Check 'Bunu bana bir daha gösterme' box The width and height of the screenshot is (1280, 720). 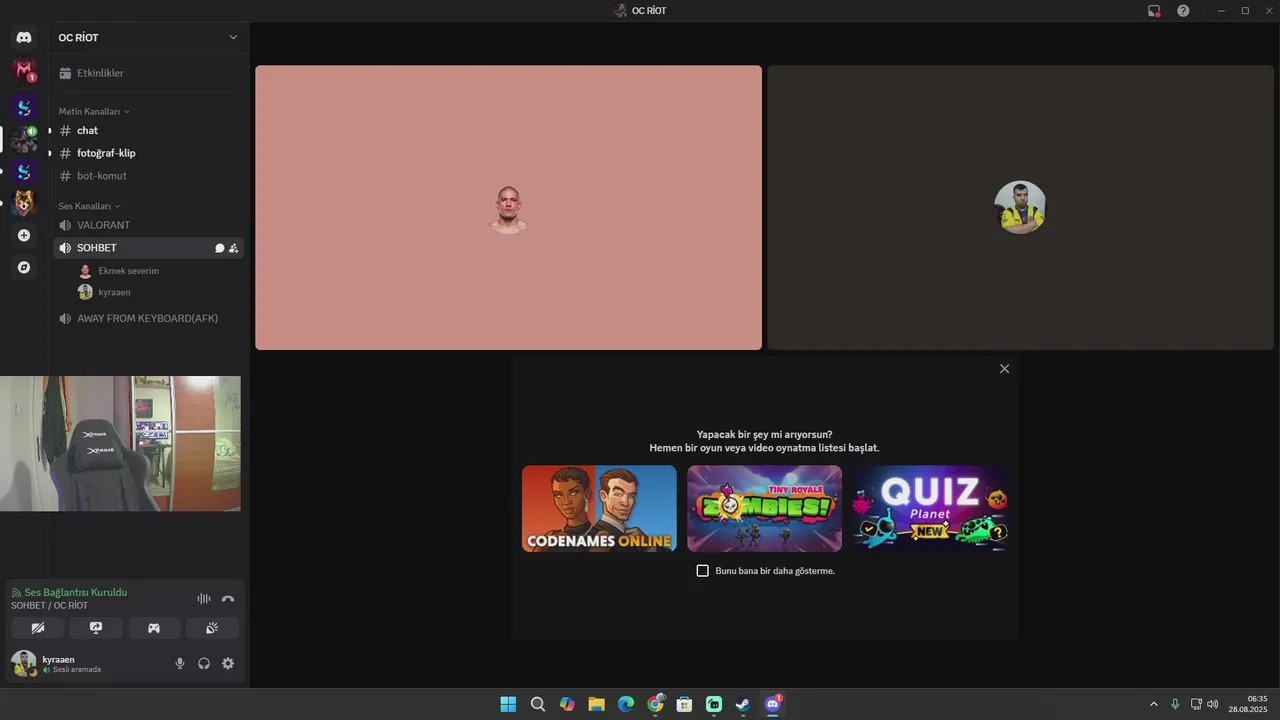click(702, 571)
